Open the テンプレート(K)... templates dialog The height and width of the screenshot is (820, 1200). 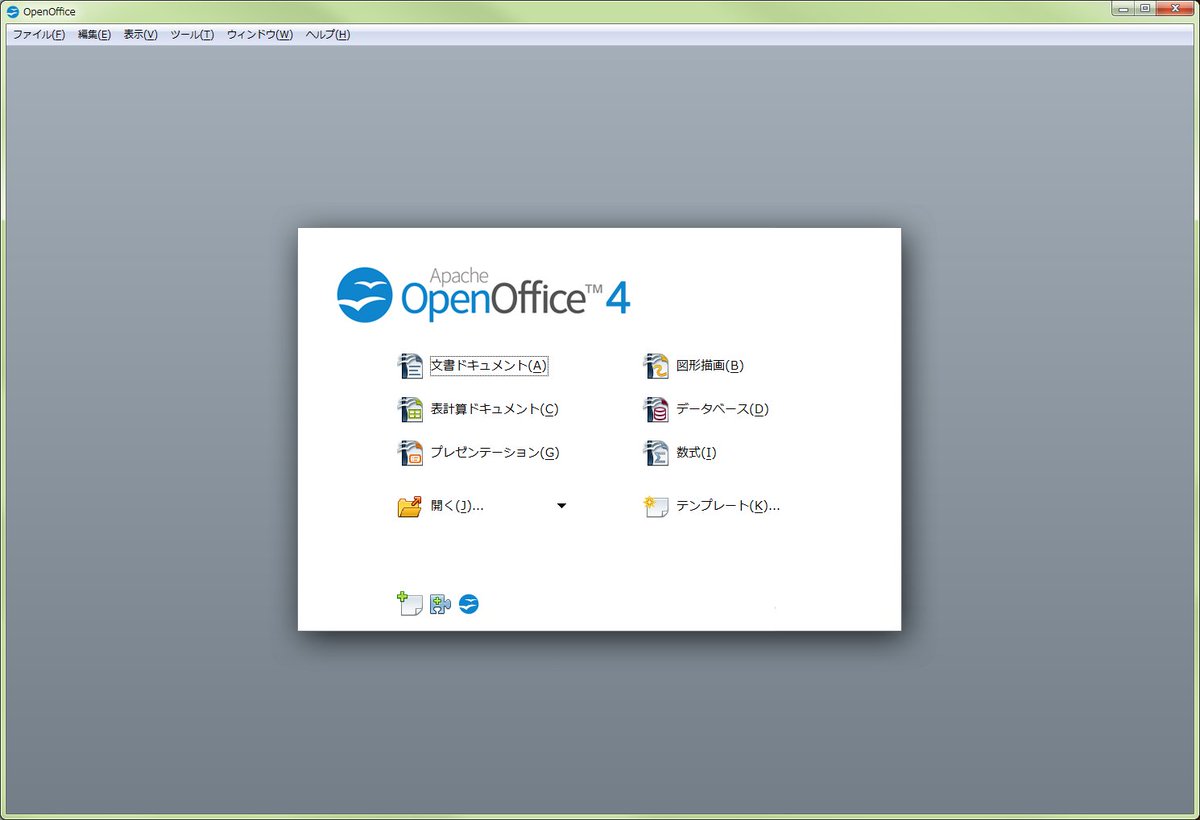[x=712, y=506]
